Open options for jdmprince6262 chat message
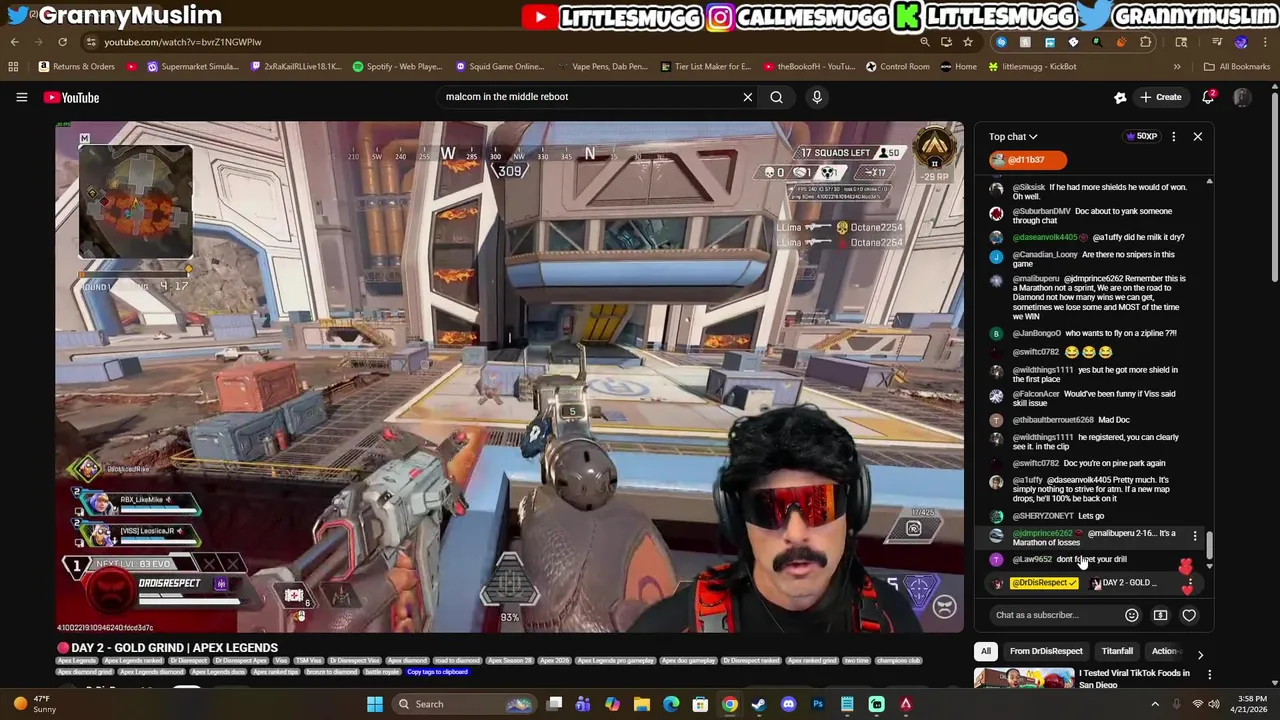This screenshot has width=1280, height=720. coord(1194,537)
